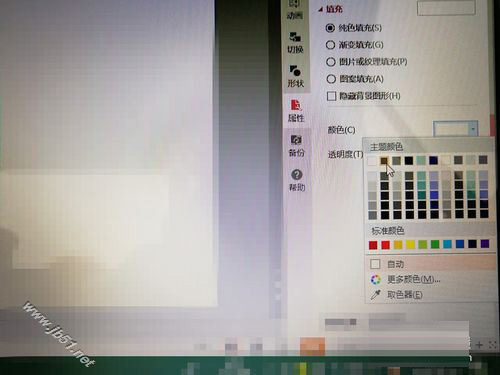Image resolution: width=500 pixels, height=375 pixels.
Task: Pick the highlighted dark brown theme swatch under cursor
Action: click(384, 161)
